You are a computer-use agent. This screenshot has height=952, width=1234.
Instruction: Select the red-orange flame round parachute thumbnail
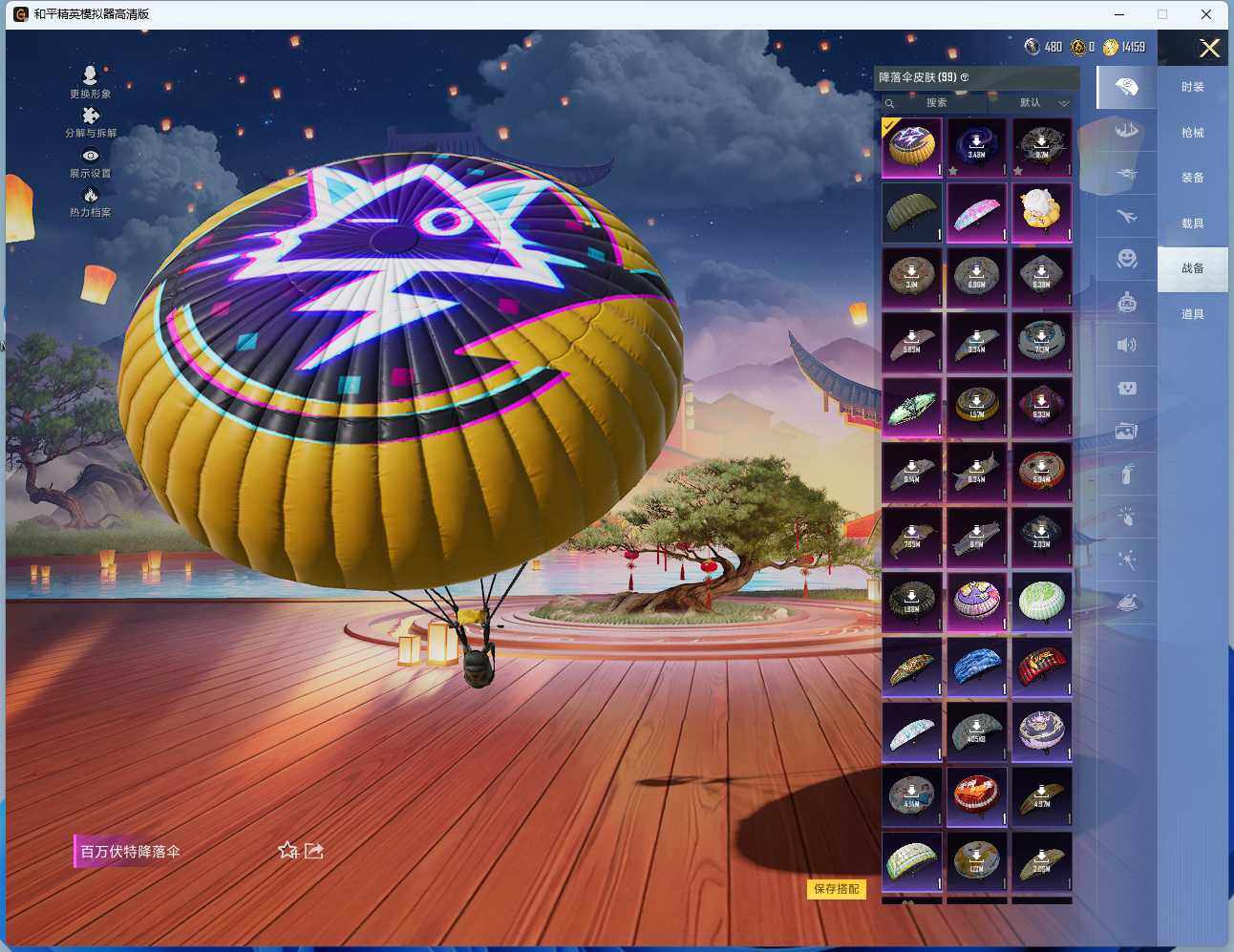pyautogui.click(x=977, y=796)
